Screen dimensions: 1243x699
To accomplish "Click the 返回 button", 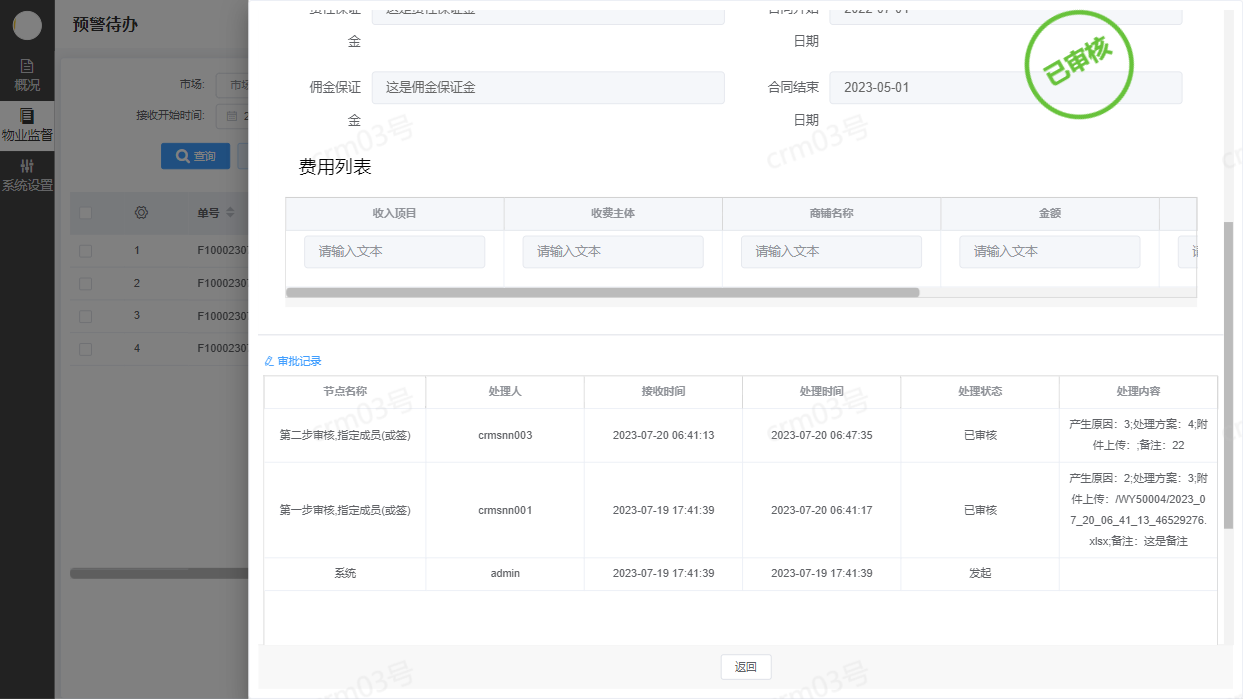I will coord(745,667).
